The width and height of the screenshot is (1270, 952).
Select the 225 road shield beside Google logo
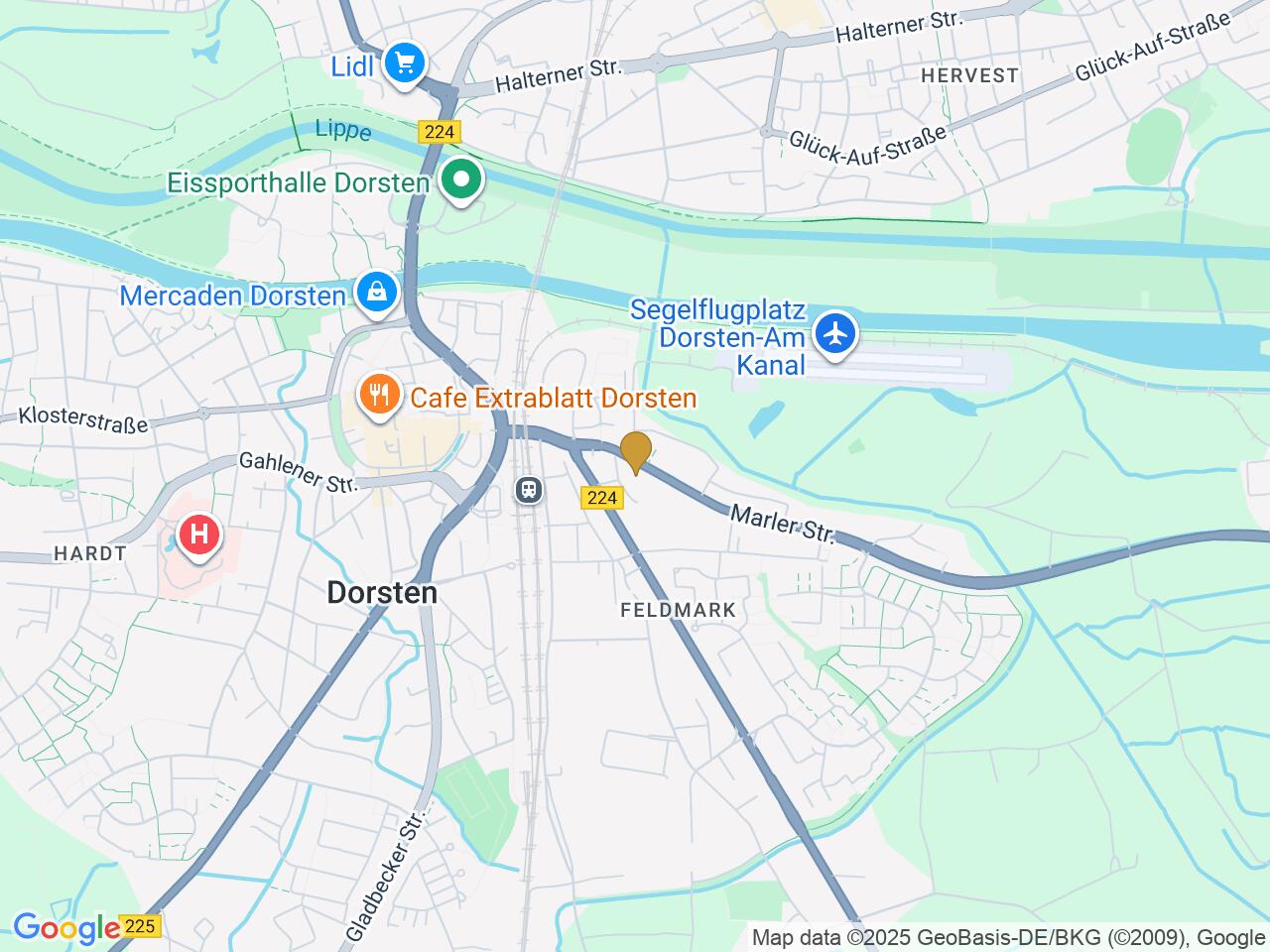tap(141, 926)
